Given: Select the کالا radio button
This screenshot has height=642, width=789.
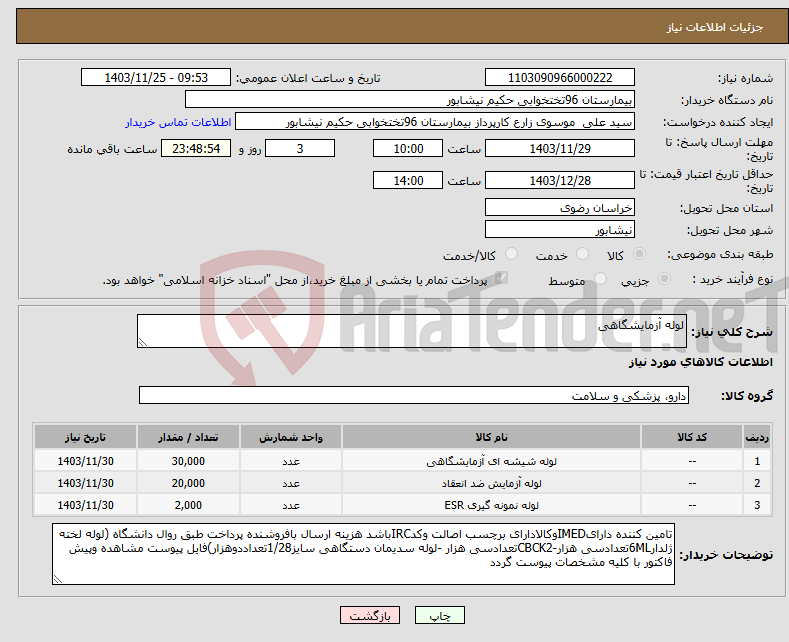Looking at the screenshot, I should (639, 254).
